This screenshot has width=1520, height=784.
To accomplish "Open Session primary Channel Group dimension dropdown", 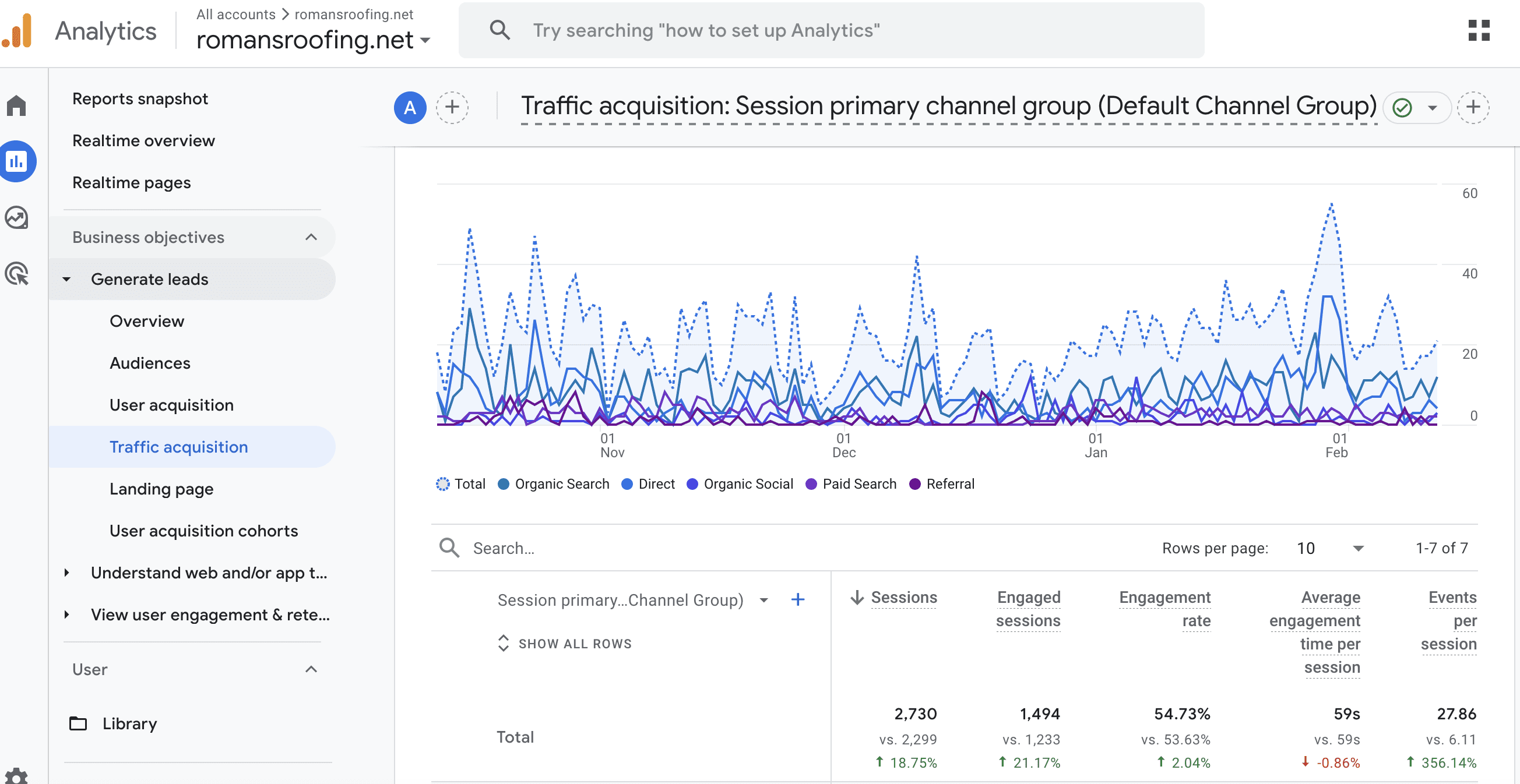I will (x=763, y=600).
